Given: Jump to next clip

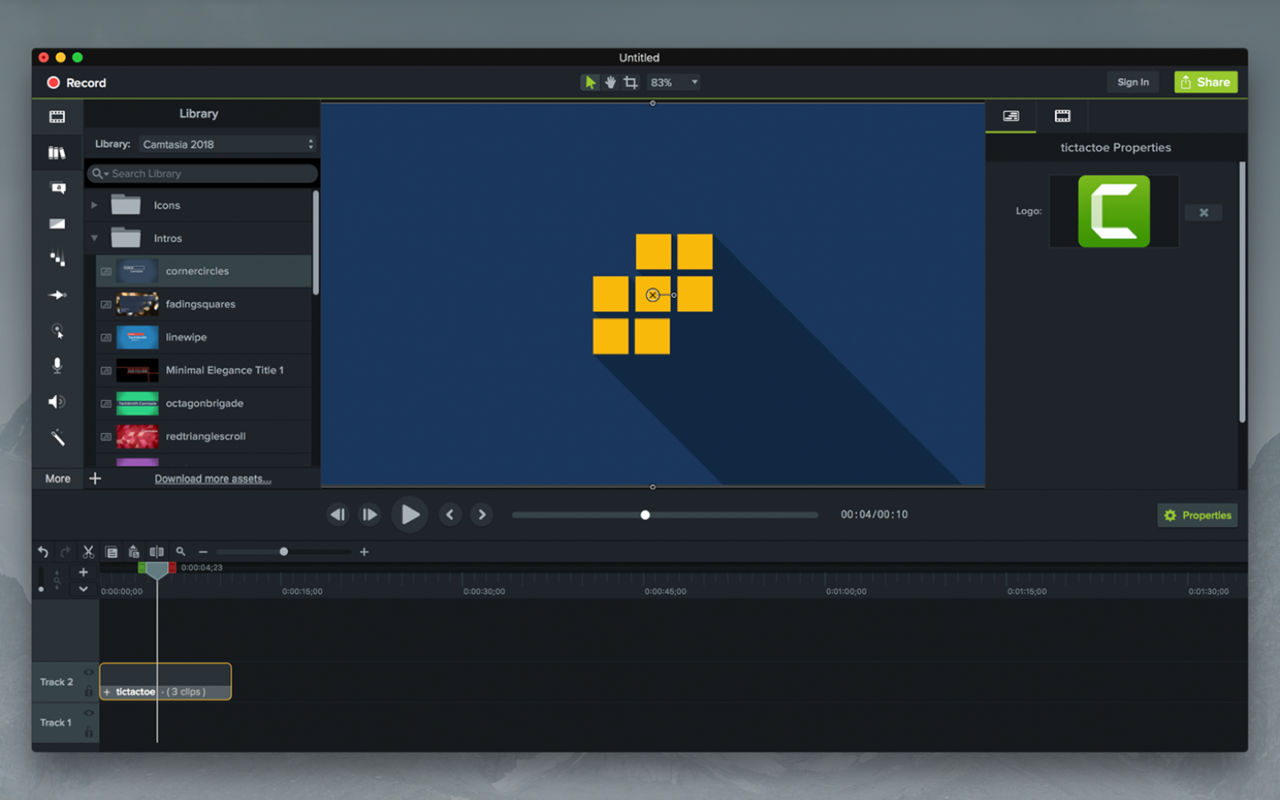Looking at the screenshot, I should [482, 514].
